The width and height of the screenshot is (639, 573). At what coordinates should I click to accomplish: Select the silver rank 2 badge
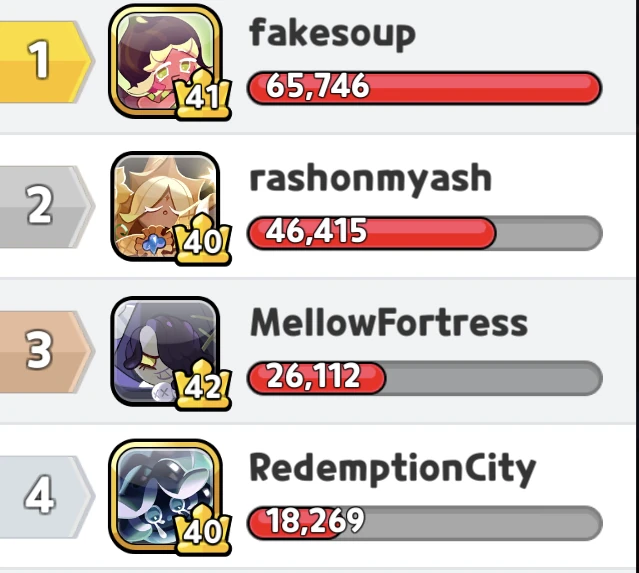click(46, 207)
